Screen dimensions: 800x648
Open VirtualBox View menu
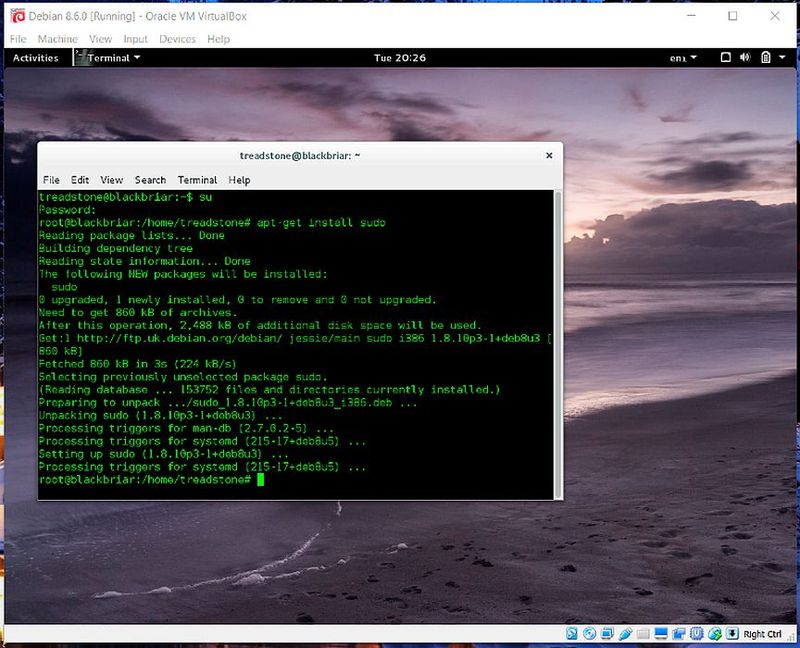(101, 39)
